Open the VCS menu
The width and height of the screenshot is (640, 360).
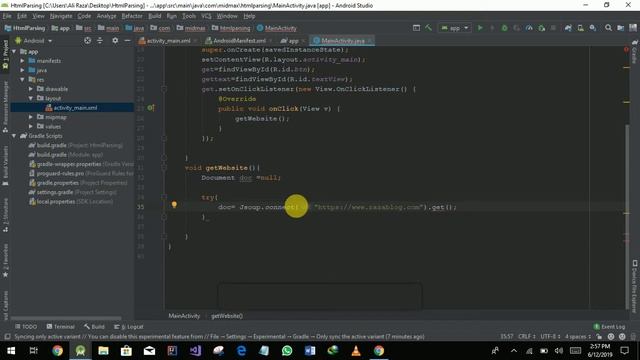(207, 16)
